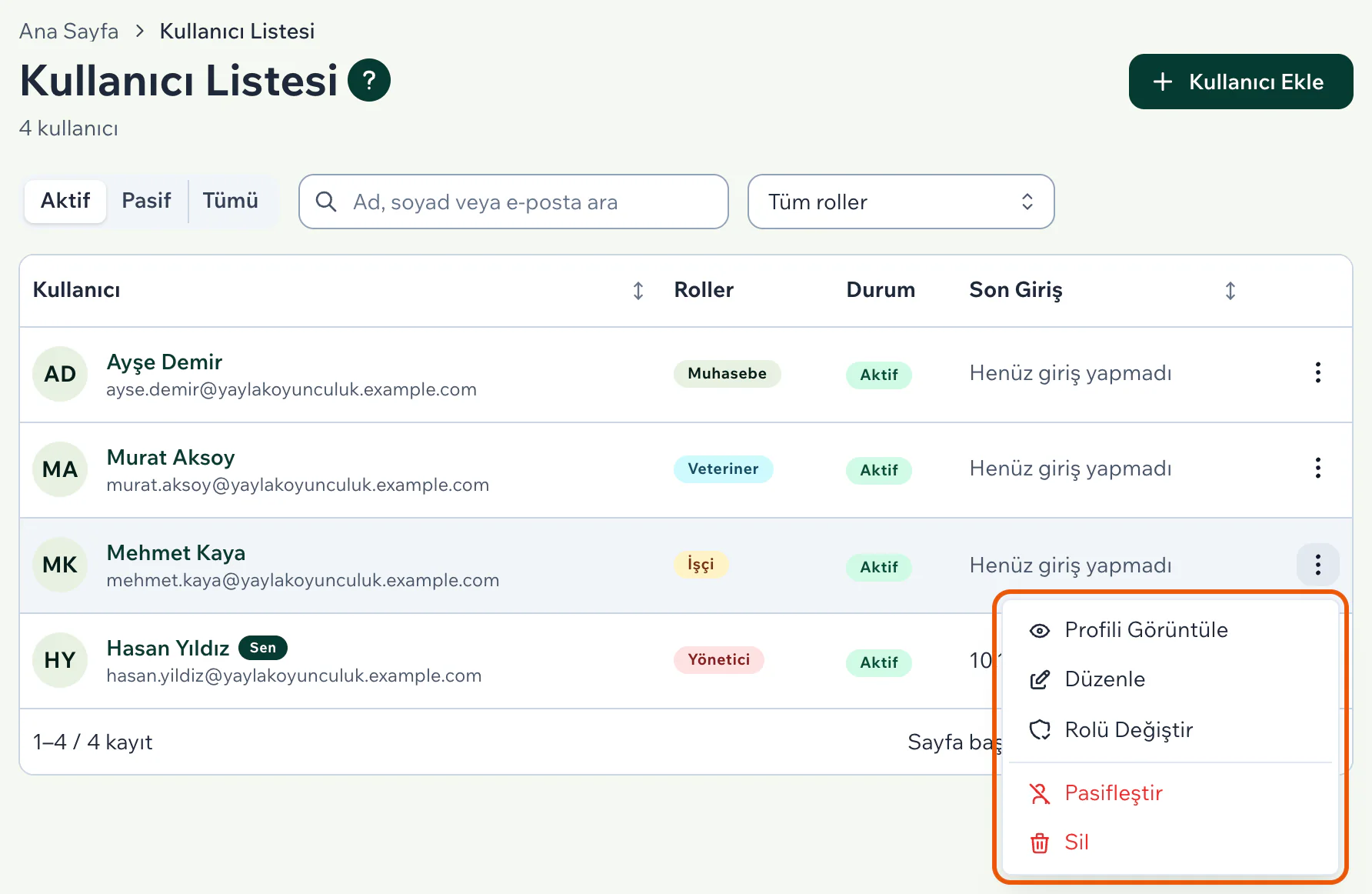Open the help icon beside Kullanıcı Listesi

click(369, 80)
